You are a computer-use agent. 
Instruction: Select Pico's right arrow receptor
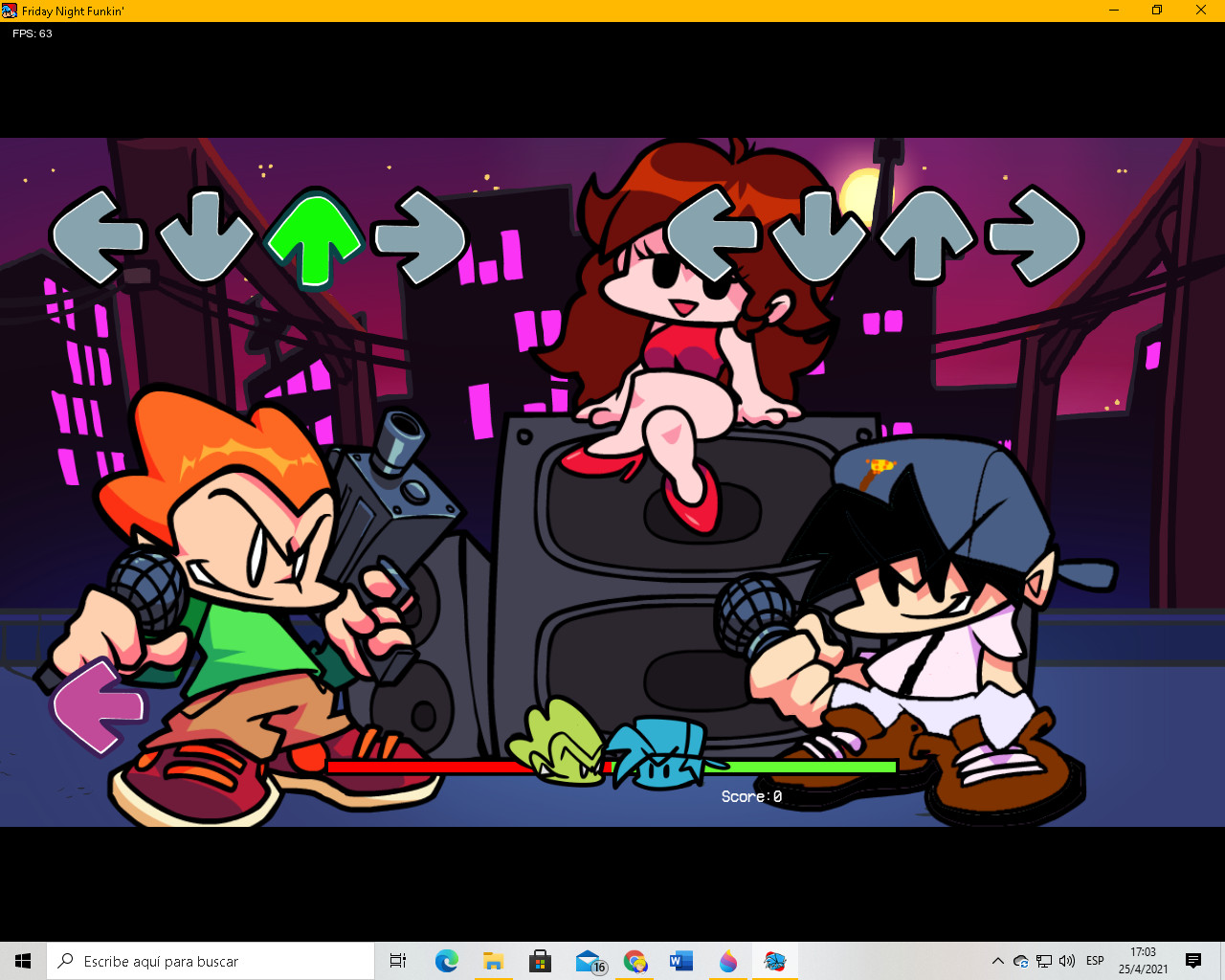click(422, 236)
